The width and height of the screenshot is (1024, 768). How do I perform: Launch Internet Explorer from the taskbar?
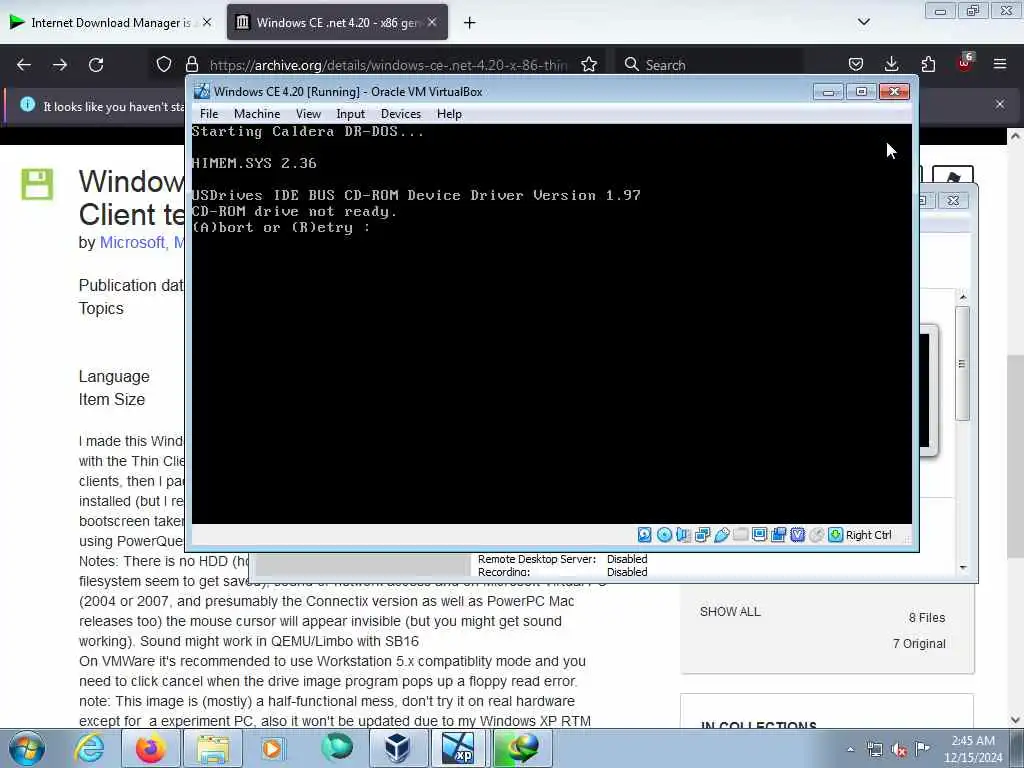[89, 748]
